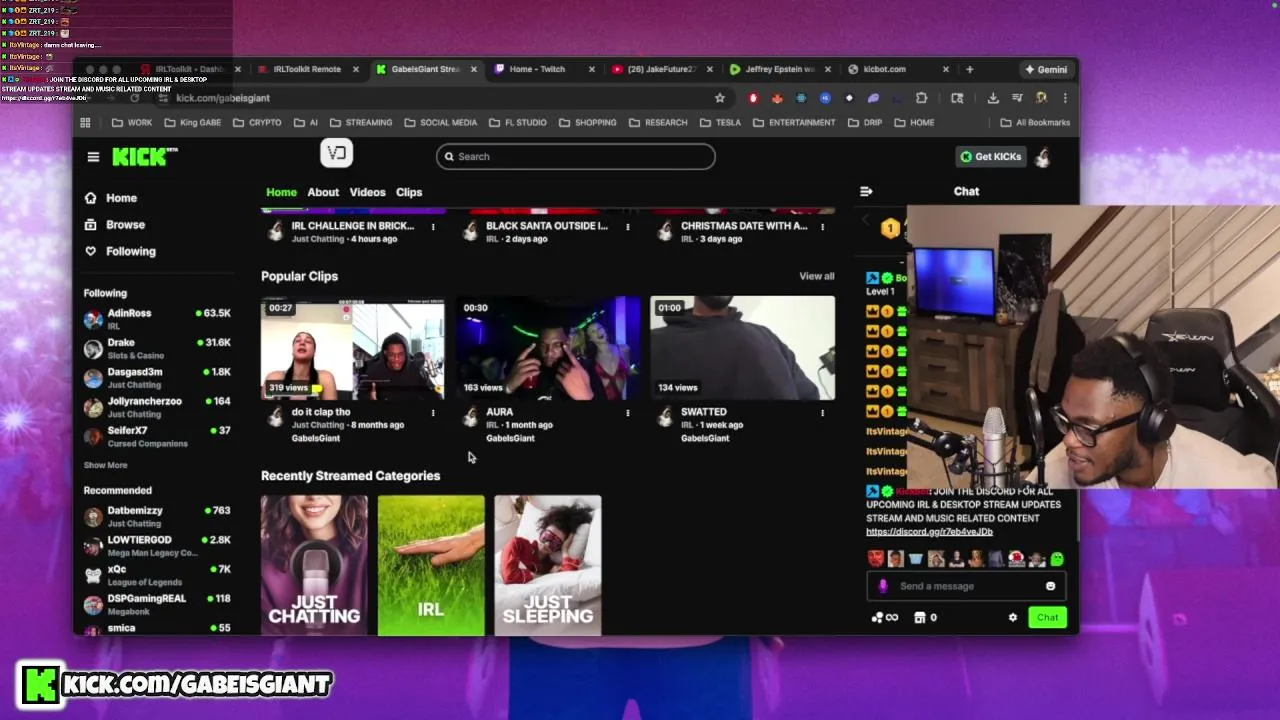Select the green blob emote in quick emotes
This screenshot has height=720, width=1280.
pos(1057,559)
